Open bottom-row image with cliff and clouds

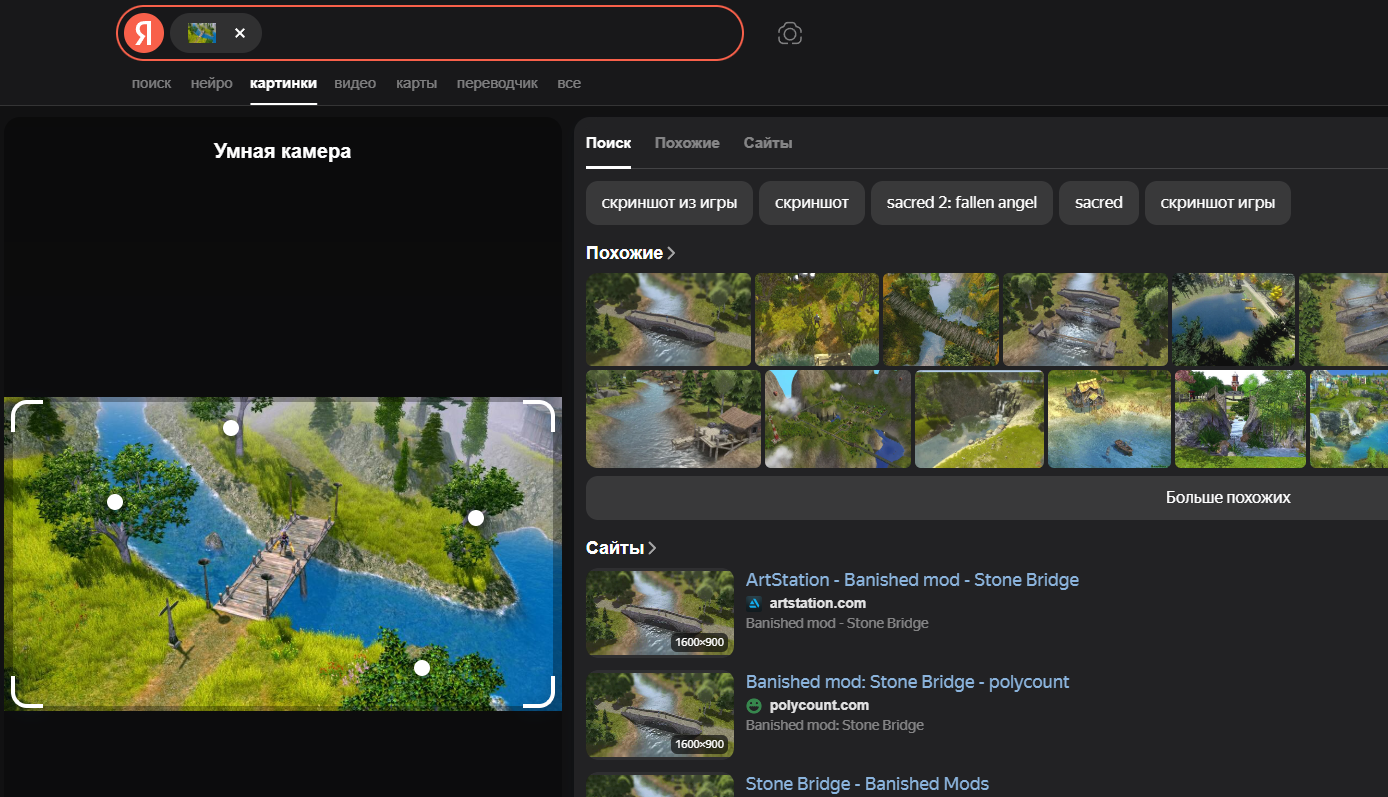pyautogui.click(x=838, y=419)
